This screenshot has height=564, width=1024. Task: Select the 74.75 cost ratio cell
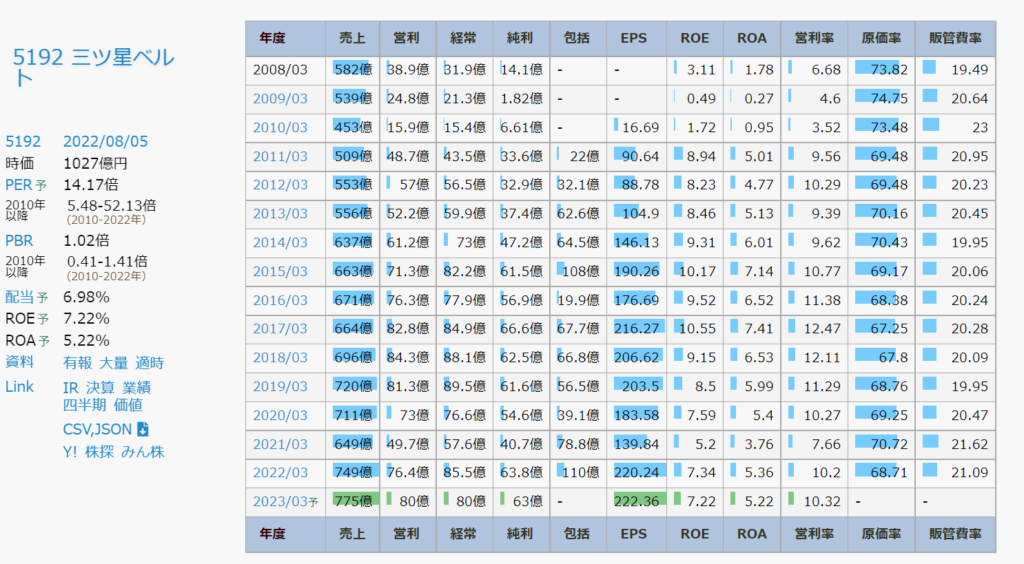click(881, 99)
